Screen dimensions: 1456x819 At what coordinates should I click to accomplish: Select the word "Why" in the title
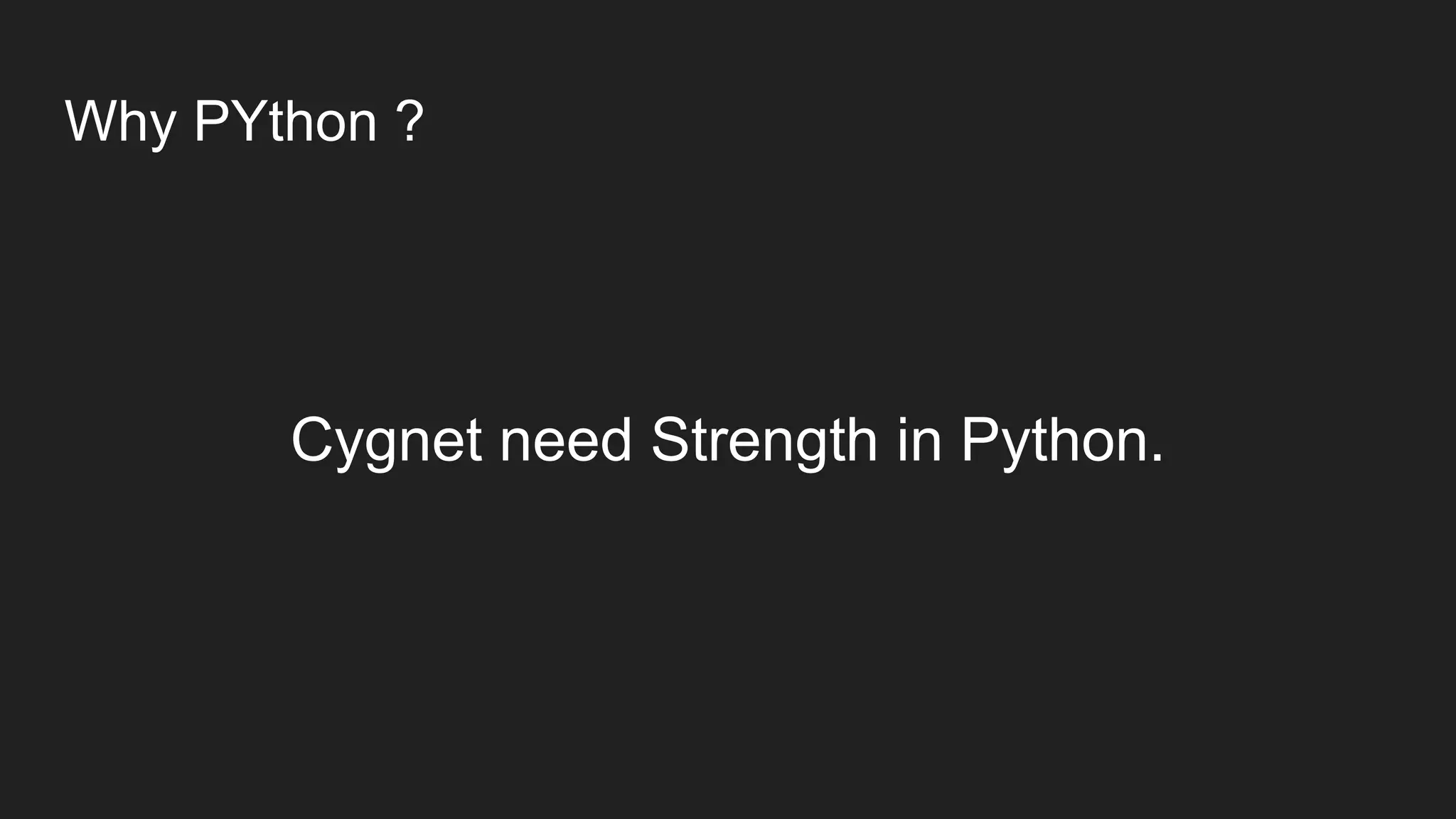pos(120,122)
